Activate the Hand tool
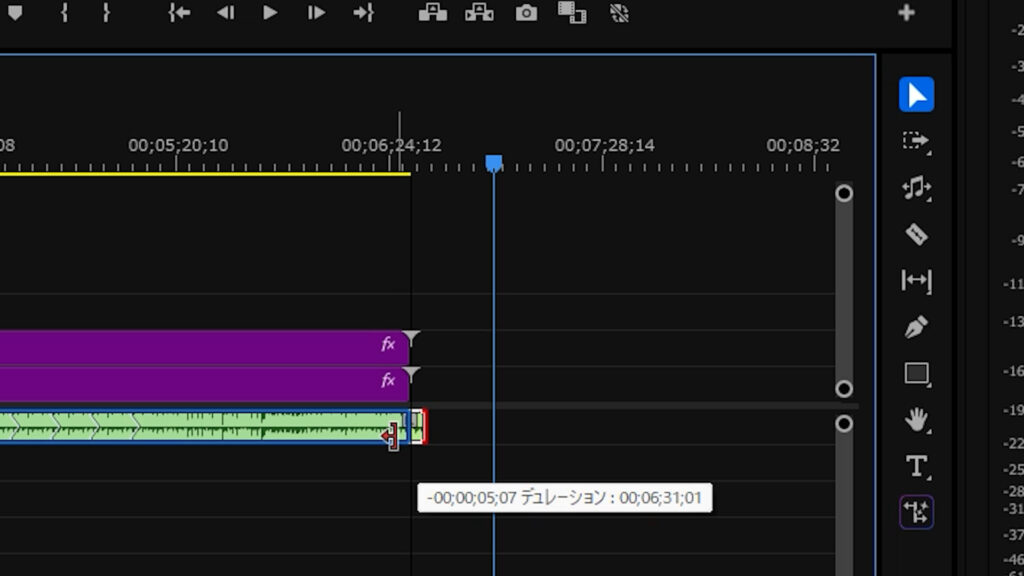The height and width of the screenshot is (576, 1024). [916, 420]
